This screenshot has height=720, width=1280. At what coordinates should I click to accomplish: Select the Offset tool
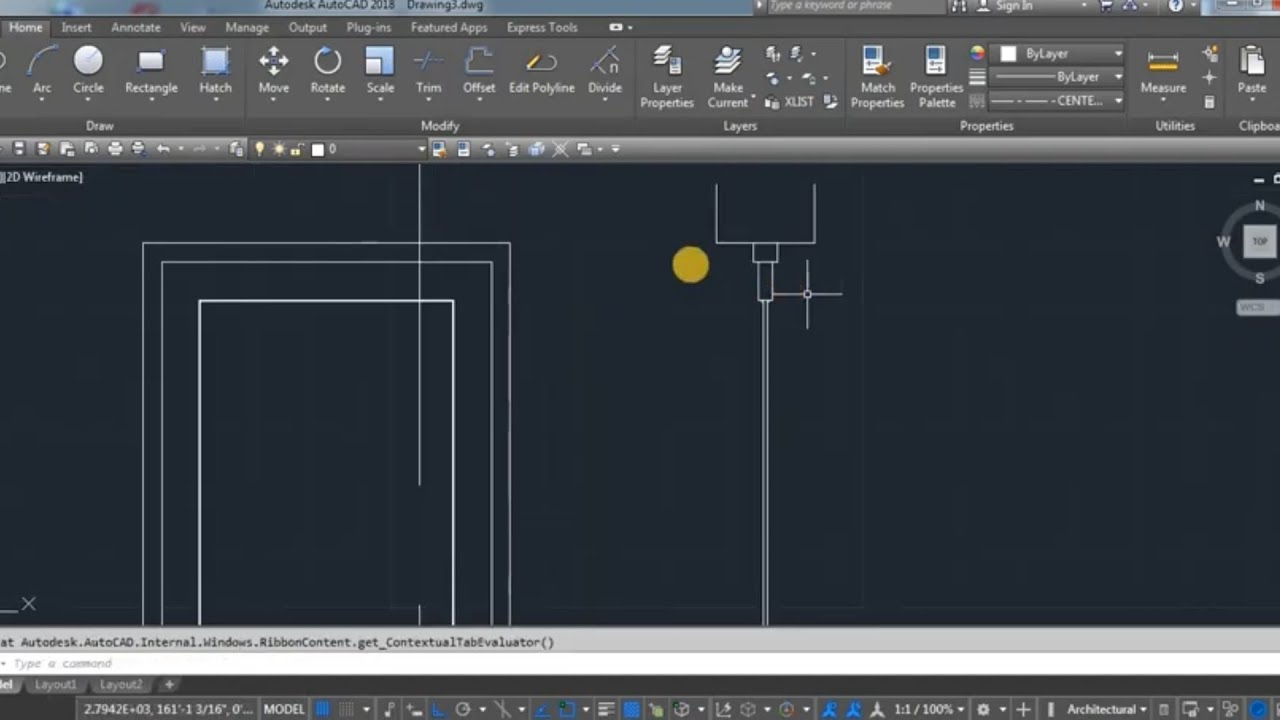[x=479, y=71]
